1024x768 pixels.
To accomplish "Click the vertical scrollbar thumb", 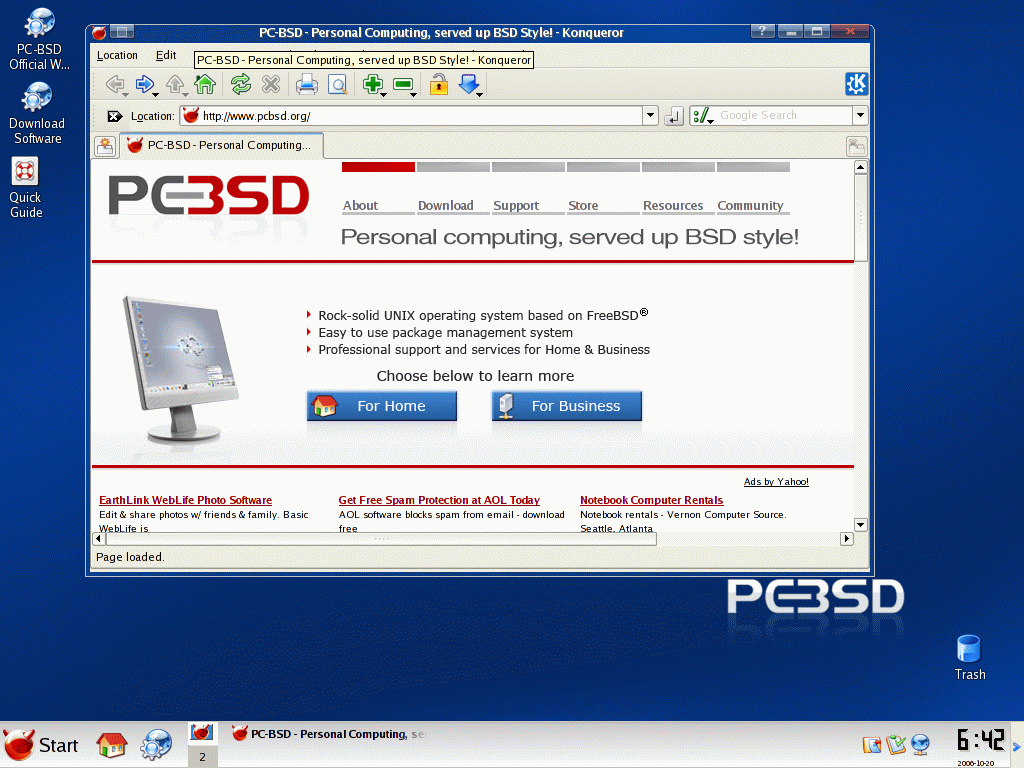I will pos(861,218).
